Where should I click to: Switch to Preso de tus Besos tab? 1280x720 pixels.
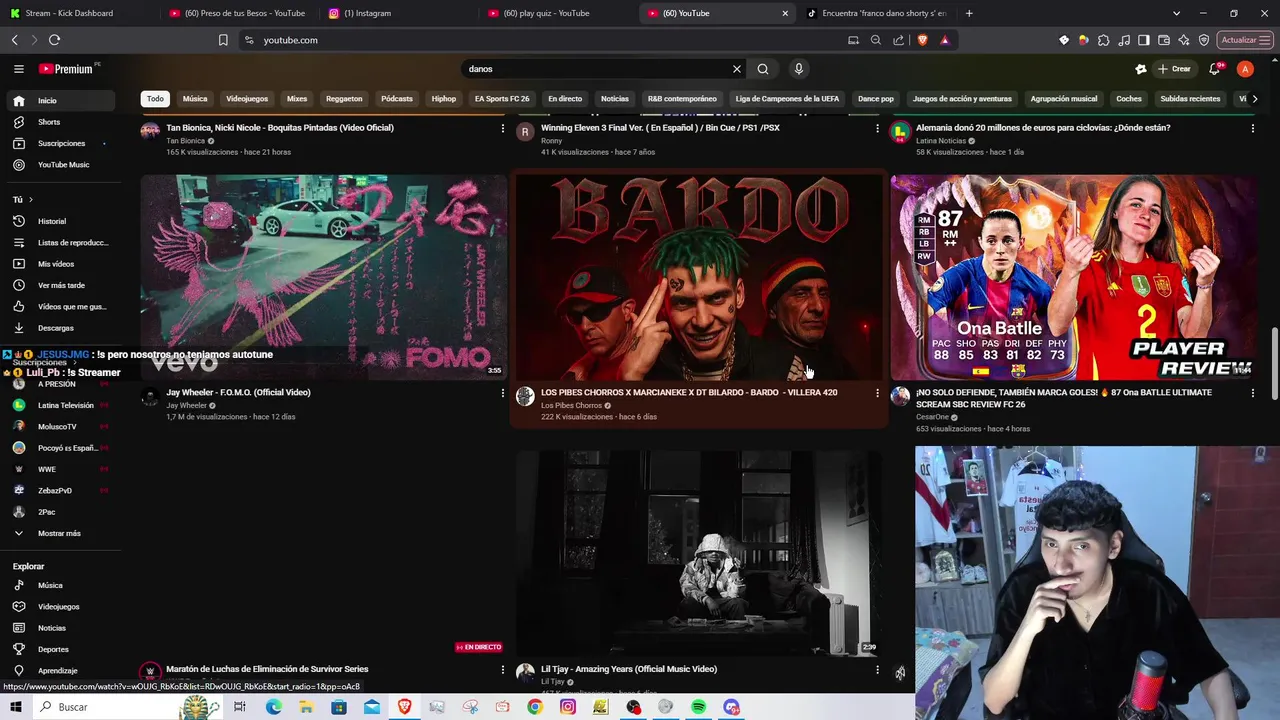[x=240, y=13]
